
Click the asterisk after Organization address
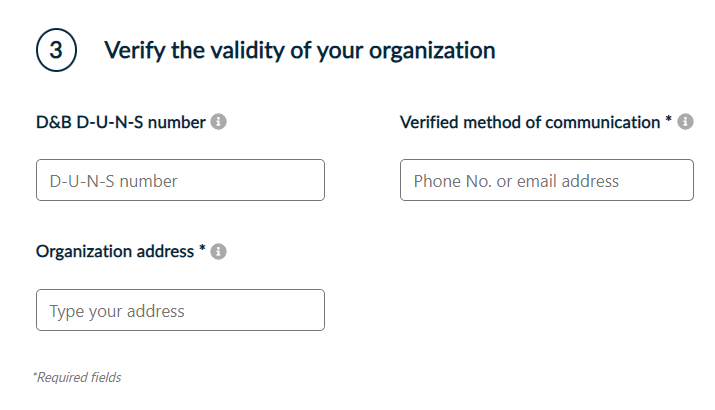202,251
